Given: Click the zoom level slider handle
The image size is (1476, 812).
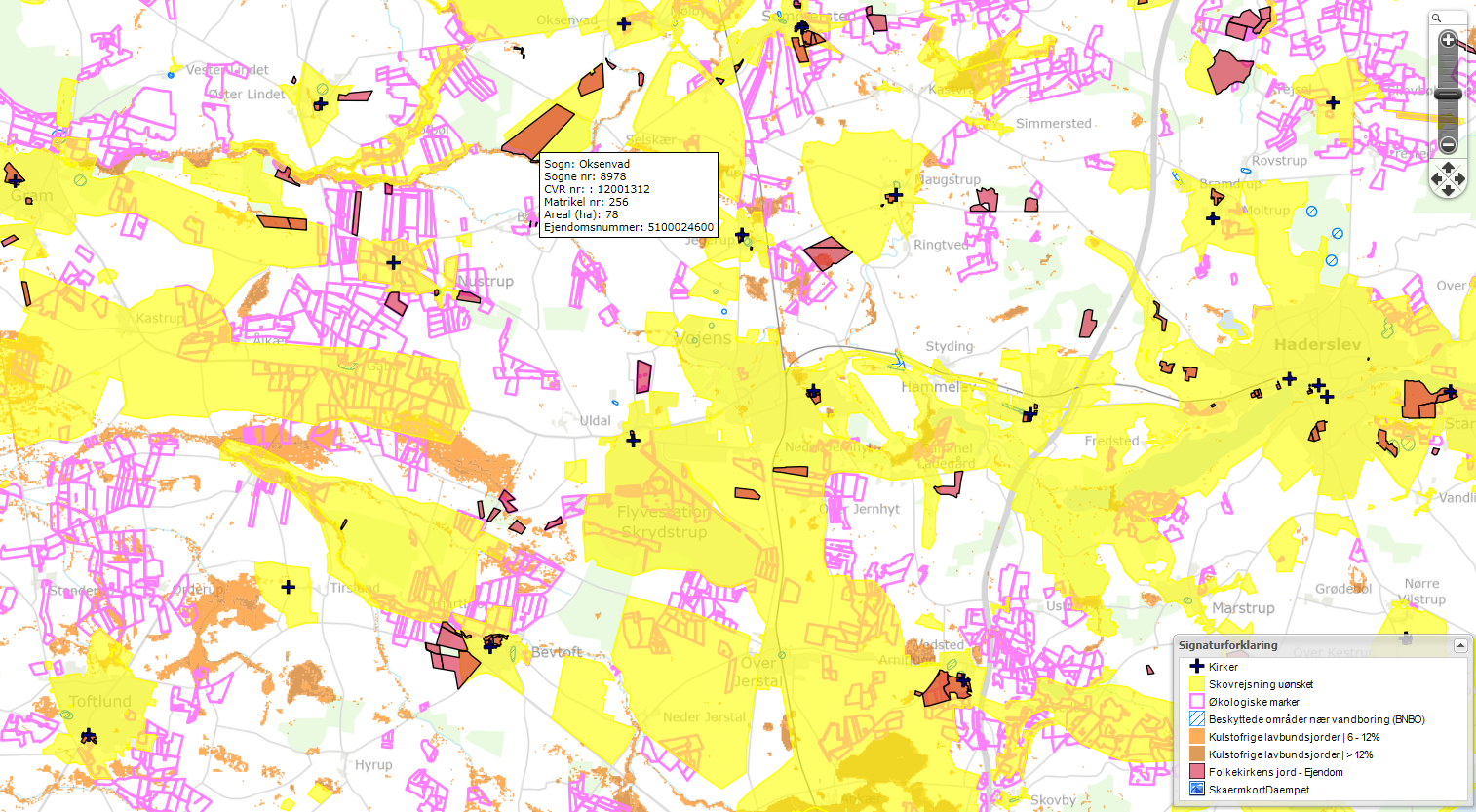Looking at the screenshot, I should 1448,95.
